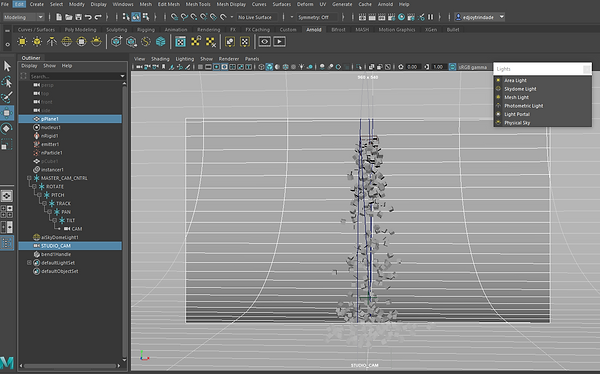Click the Save Scene icon

click(78, 17)
